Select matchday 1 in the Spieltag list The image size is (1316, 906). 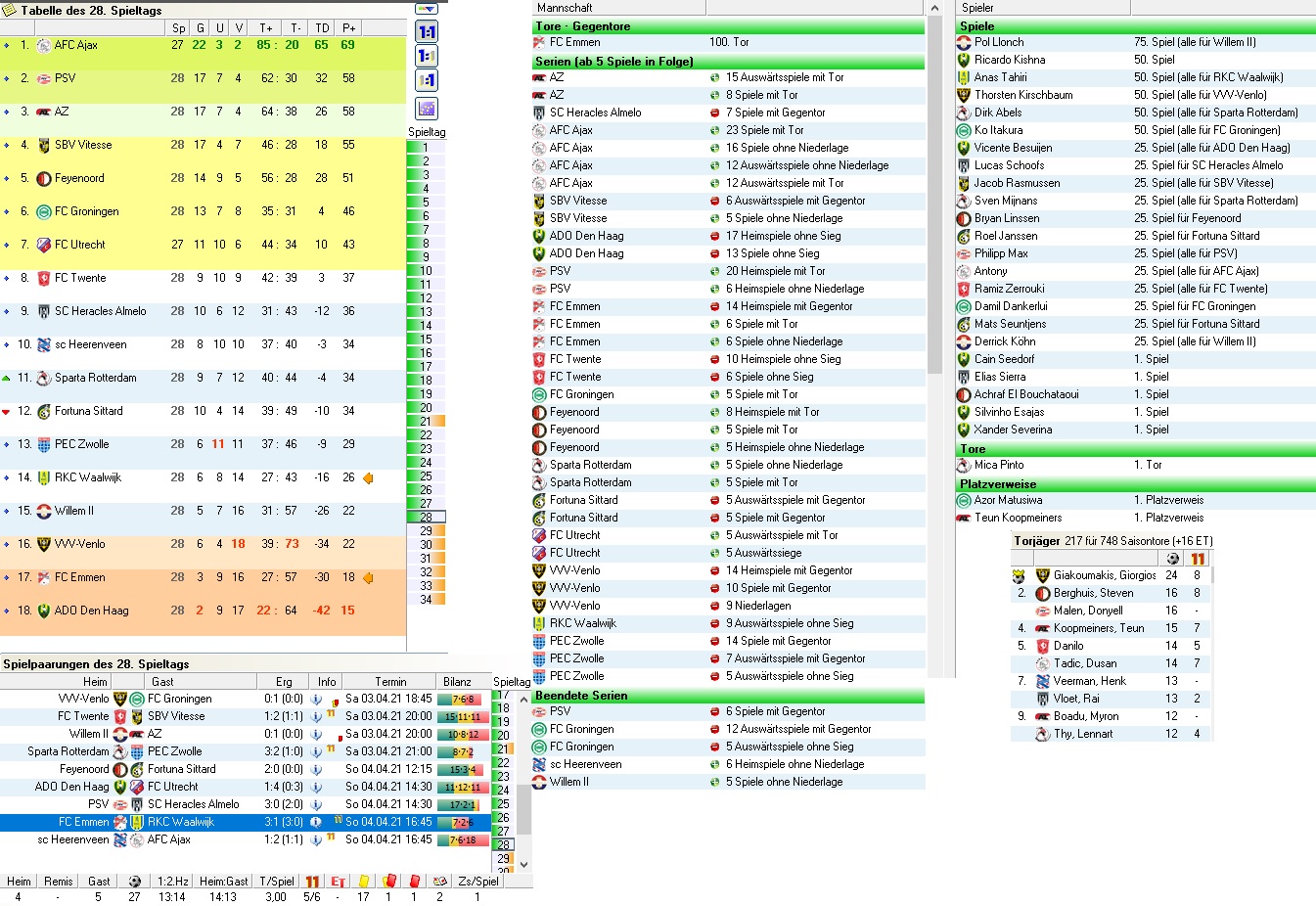[426, 148]
